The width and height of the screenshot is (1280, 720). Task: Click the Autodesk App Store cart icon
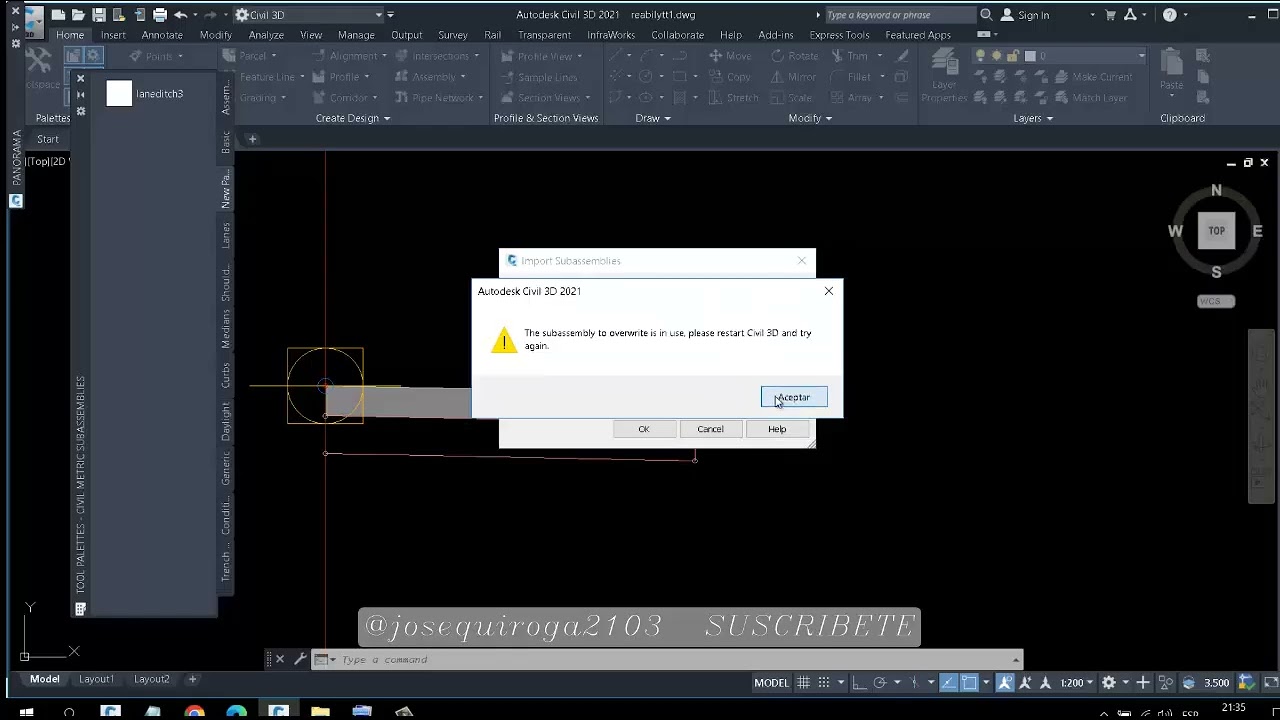pyautogui.click(x=1110, y=15)
